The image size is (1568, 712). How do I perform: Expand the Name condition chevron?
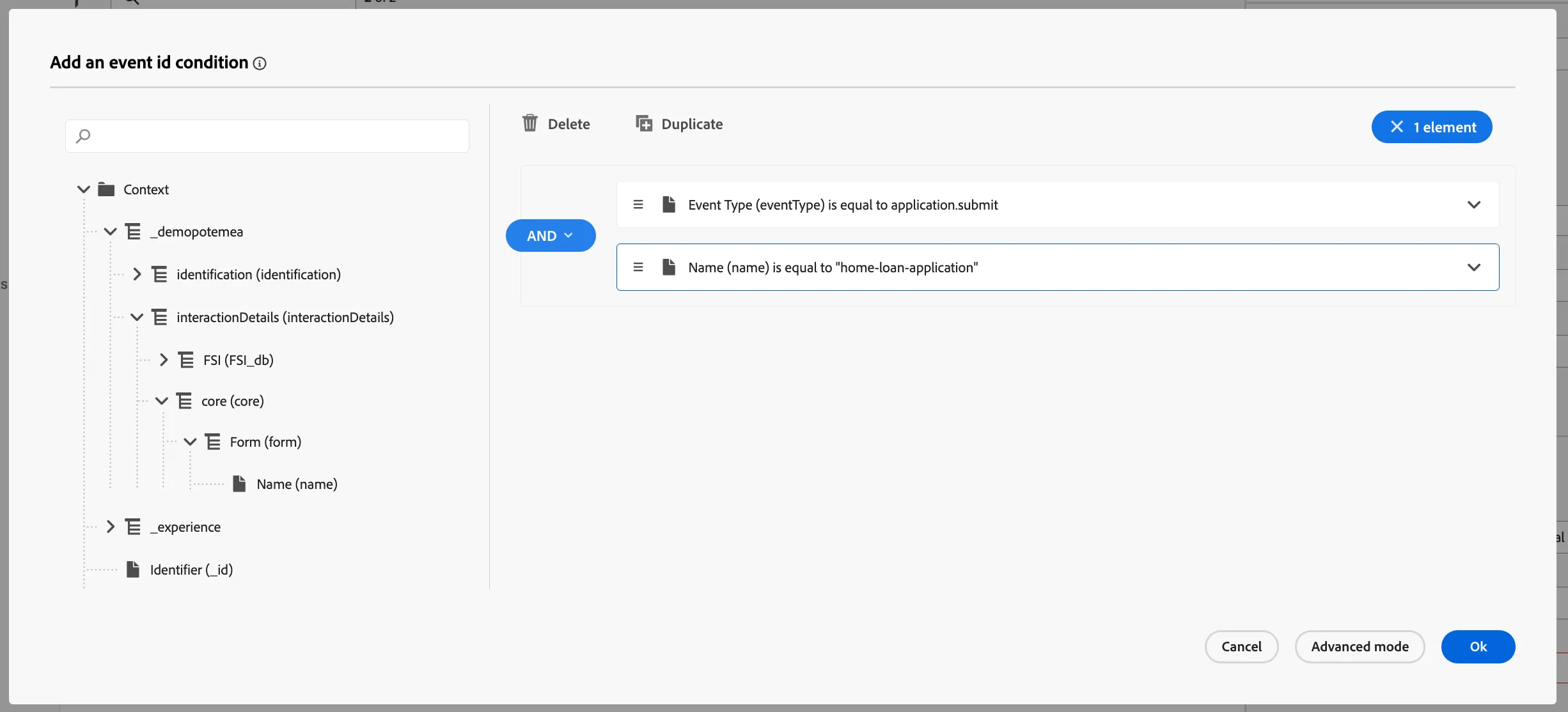point(1474,267)
